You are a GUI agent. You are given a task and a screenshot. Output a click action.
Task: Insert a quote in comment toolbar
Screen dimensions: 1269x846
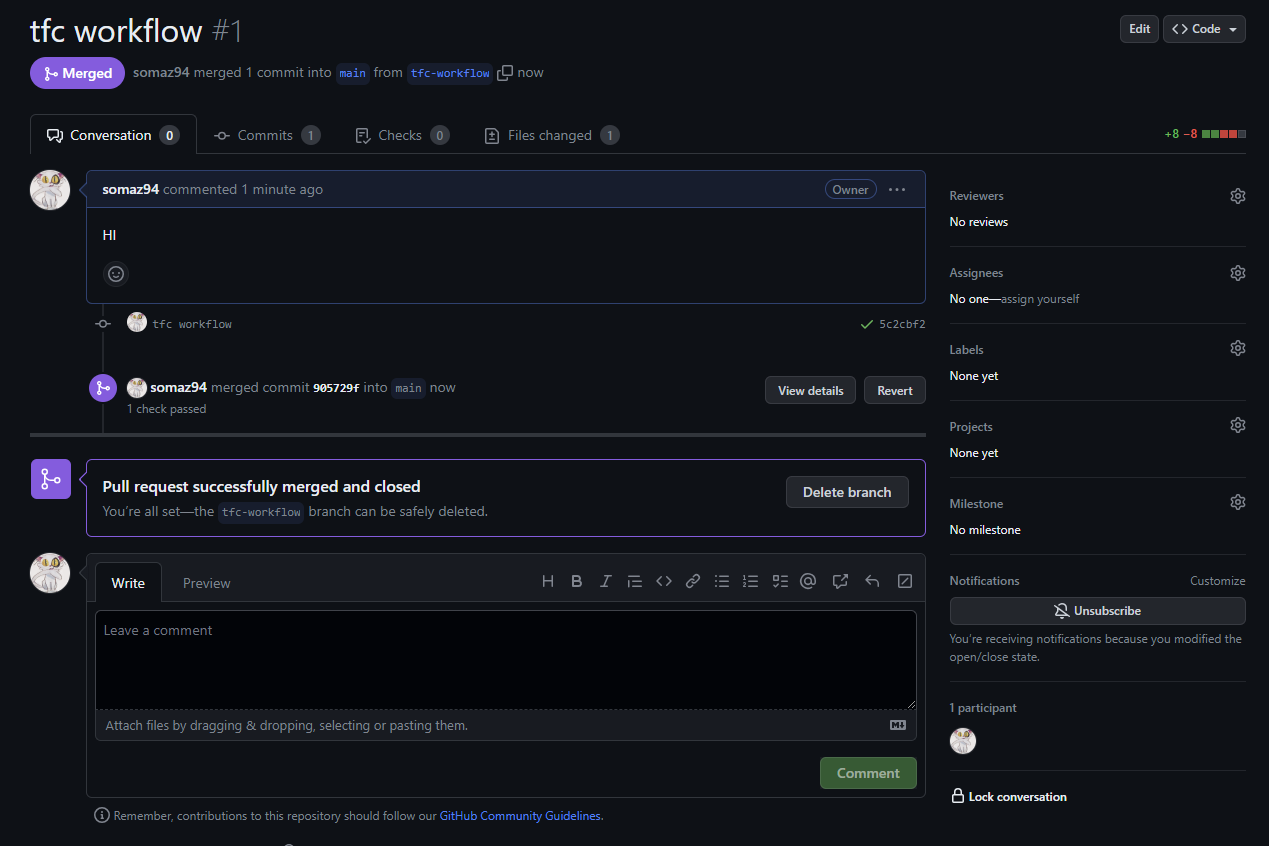tap(634, 581)
